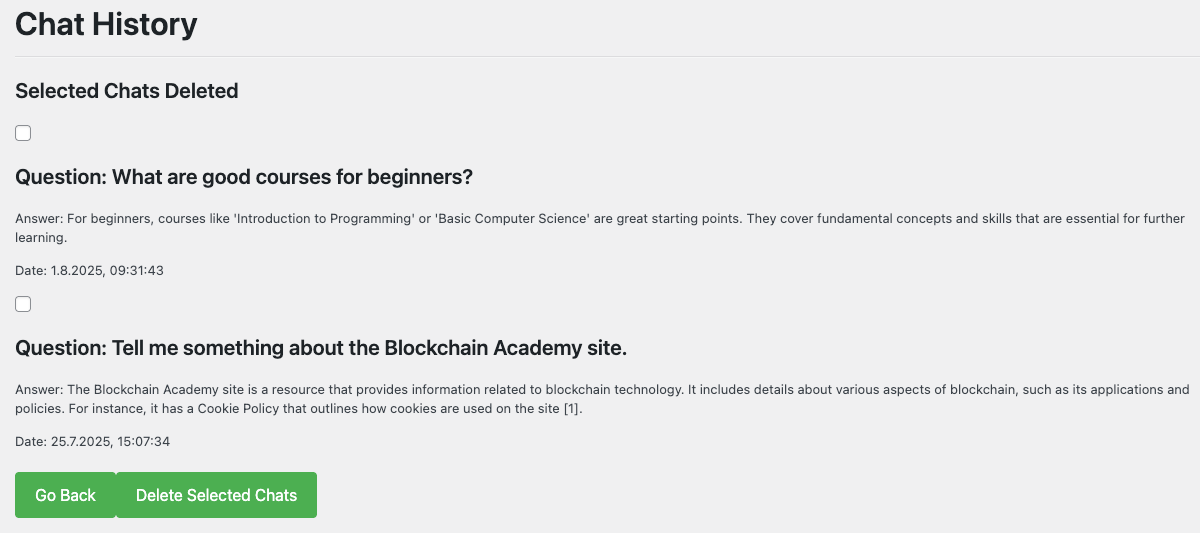The width and height of the screenshot is (1200, 533).
Task: Click the [1] citation reference
Action: click(x=572, y=409)
